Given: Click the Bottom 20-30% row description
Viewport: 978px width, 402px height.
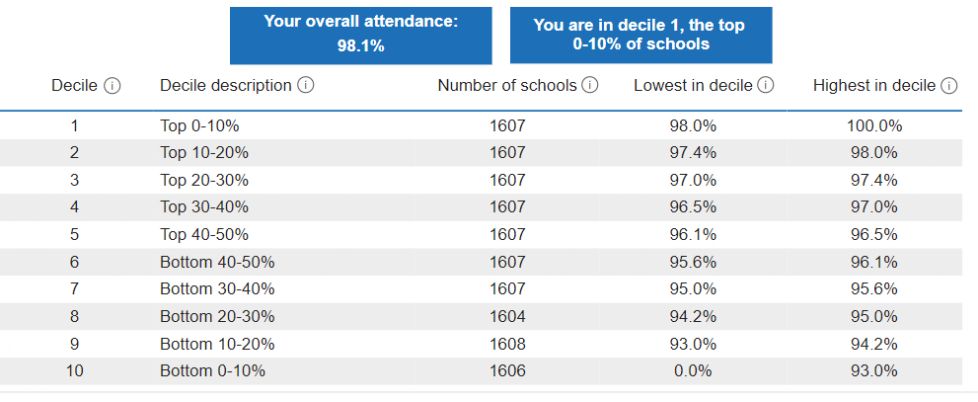Looking at the screenshot, I should pos(217,317).
